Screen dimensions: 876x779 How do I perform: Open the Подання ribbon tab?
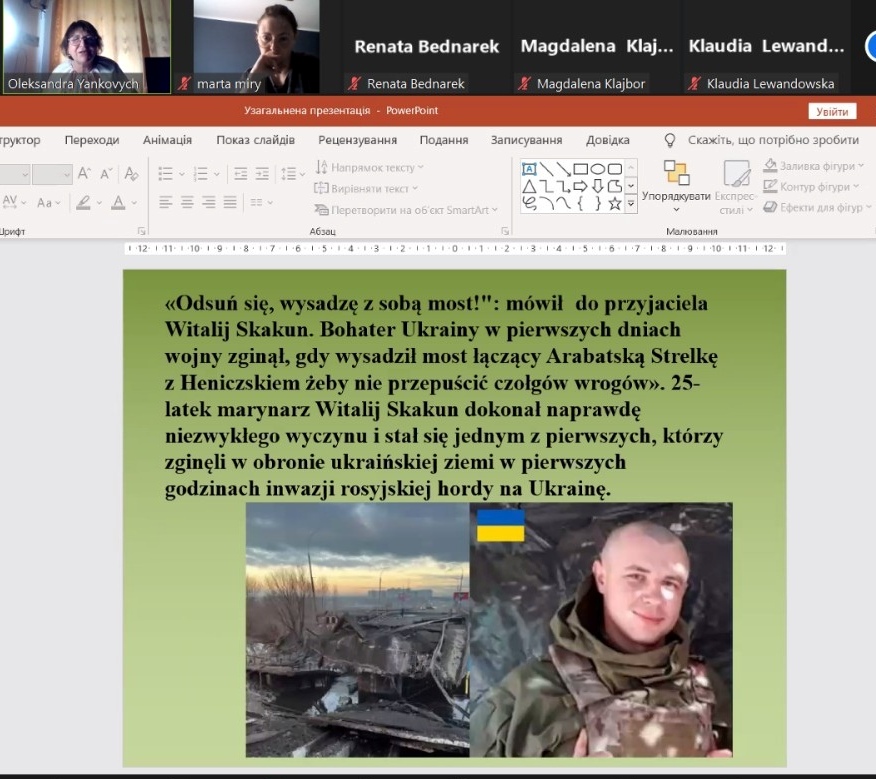pyautogui.click(x=444, y=140)
